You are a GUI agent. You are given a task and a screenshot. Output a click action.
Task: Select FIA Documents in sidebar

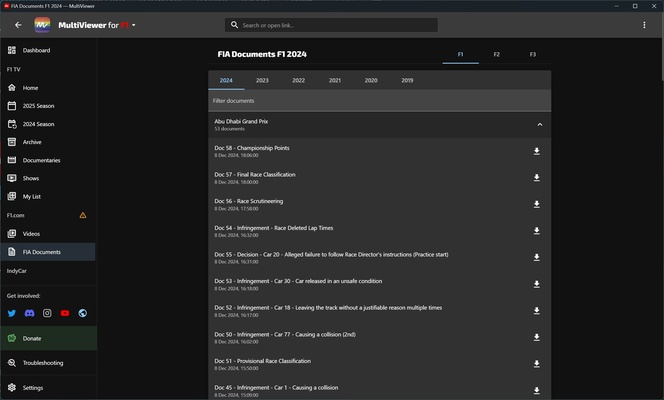coord(48,252)
